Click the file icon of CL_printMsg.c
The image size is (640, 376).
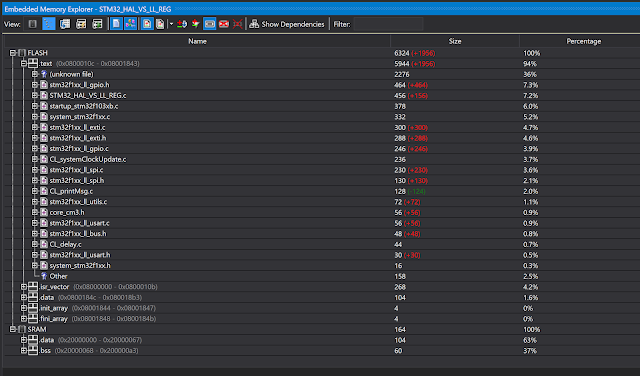pos(44,191)
